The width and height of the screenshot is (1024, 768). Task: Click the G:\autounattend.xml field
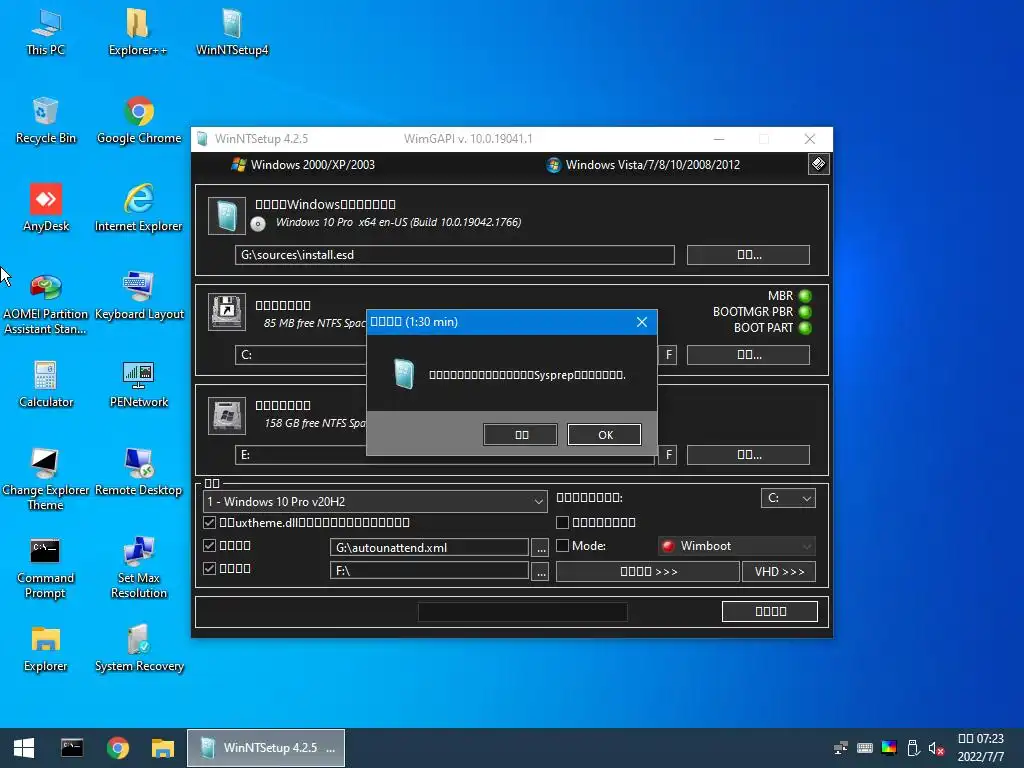pos(429,548)
